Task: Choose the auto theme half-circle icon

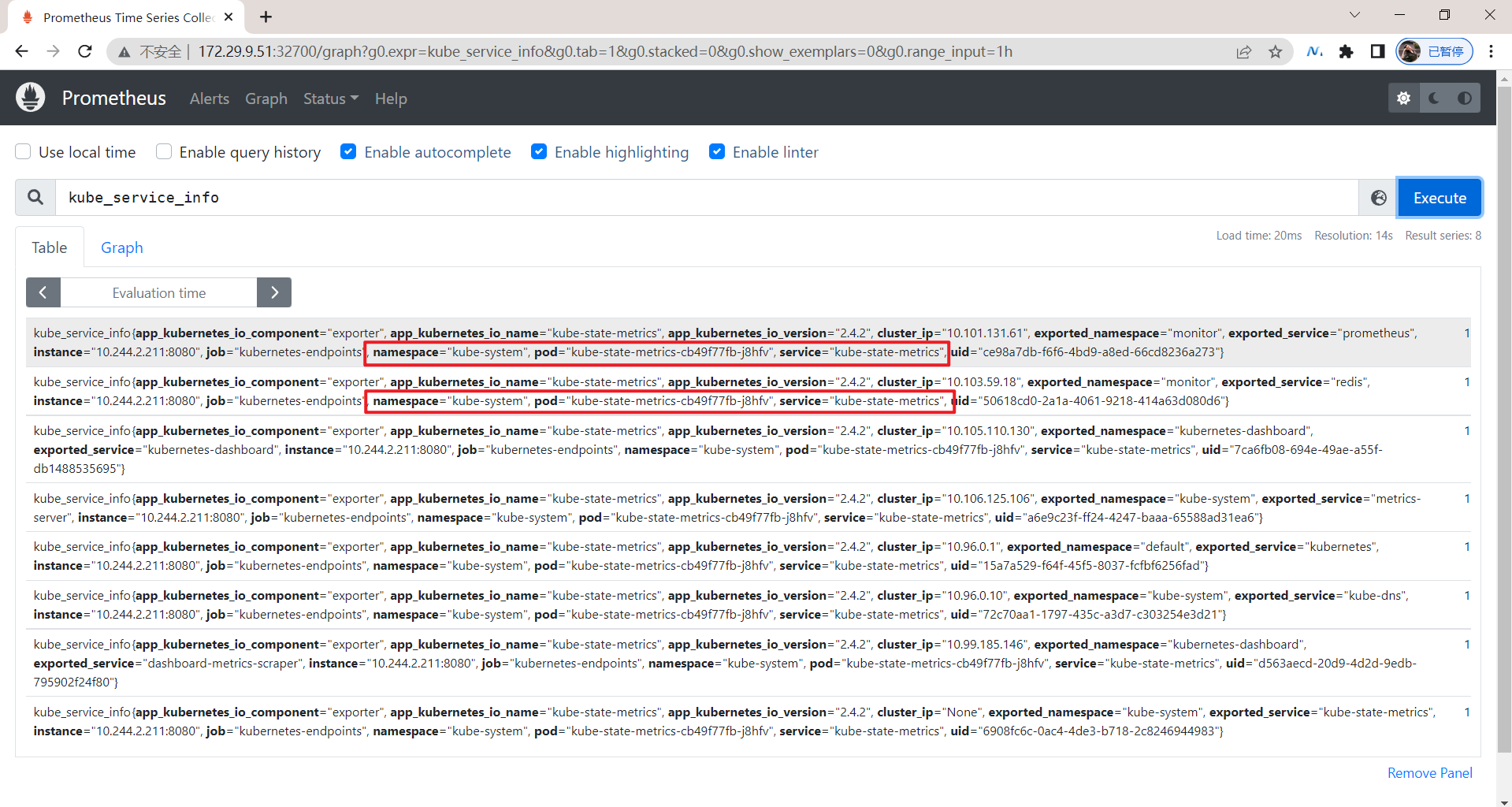Action: coord(1464,98)
